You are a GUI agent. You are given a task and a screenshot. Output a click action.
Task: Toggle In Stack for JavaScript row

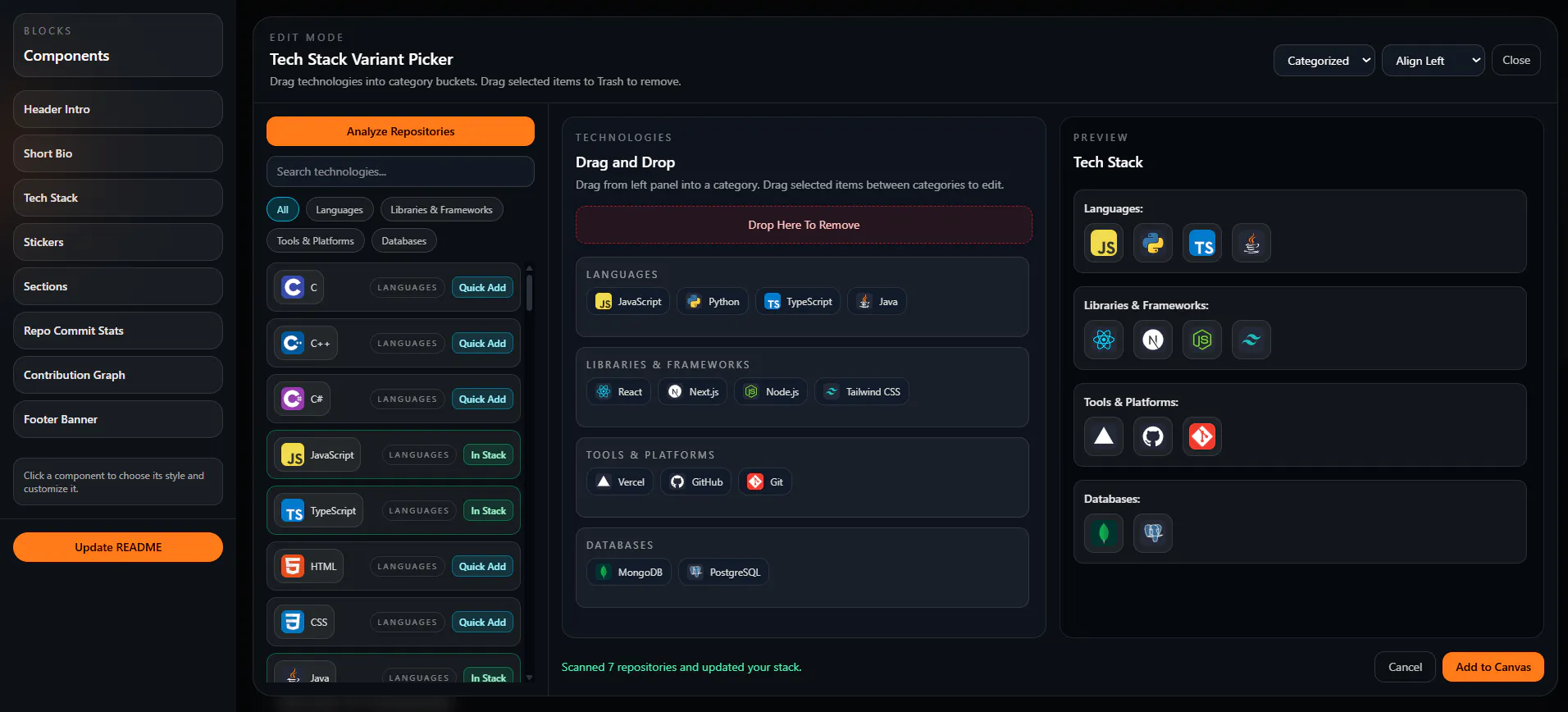click(x=488, y=455)
